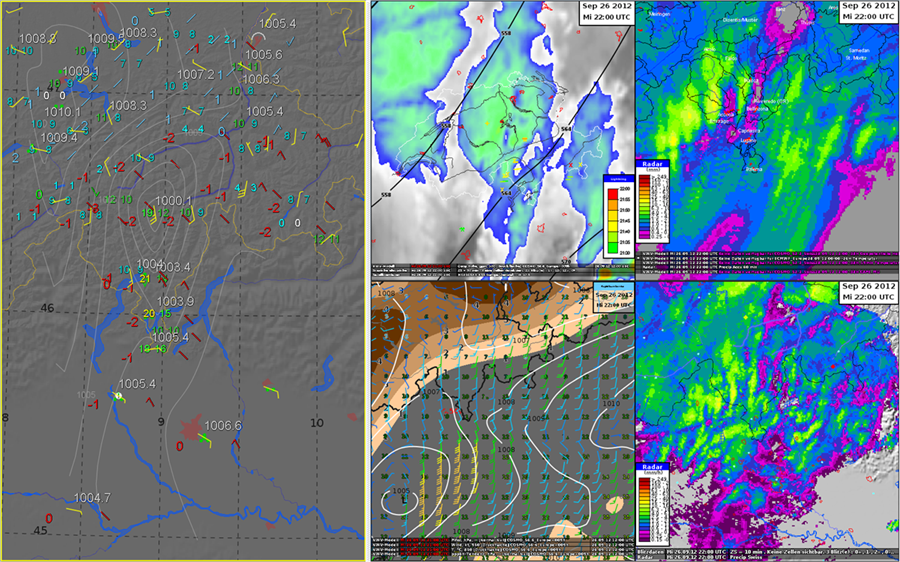Select the 1007.2 pressure label
Viewport: 900px width, 562px height.
pos(195,75)
